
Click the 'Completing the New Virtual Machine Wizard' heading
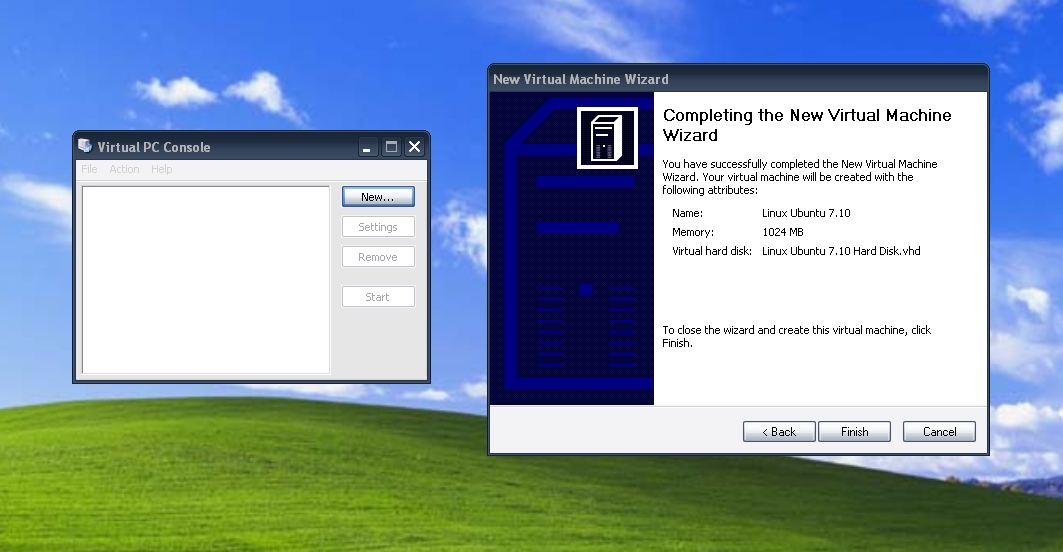tap(807, 125)
